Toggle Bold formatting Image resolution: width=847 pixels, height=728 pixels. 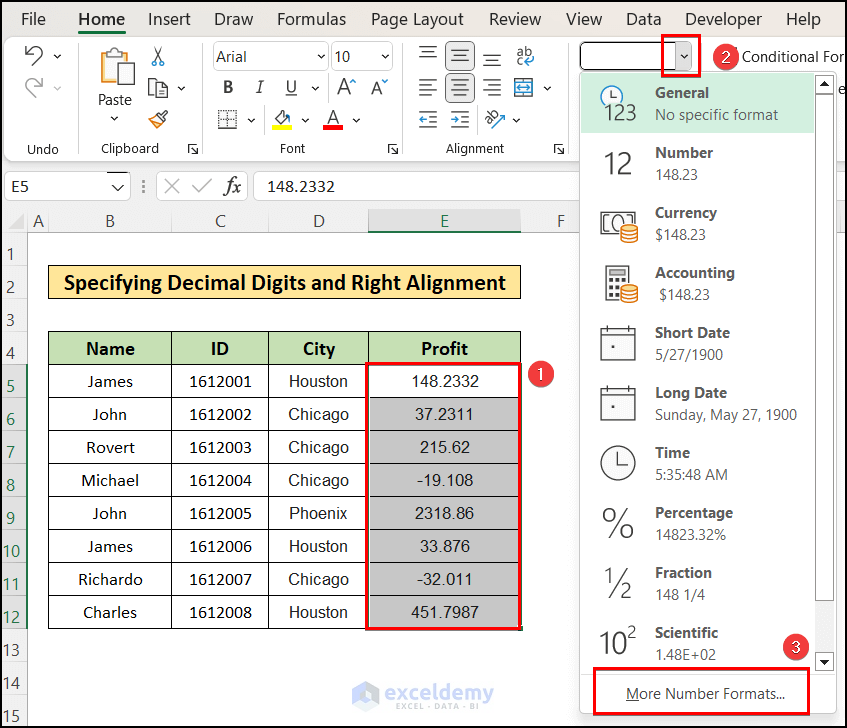coord(228,87)
